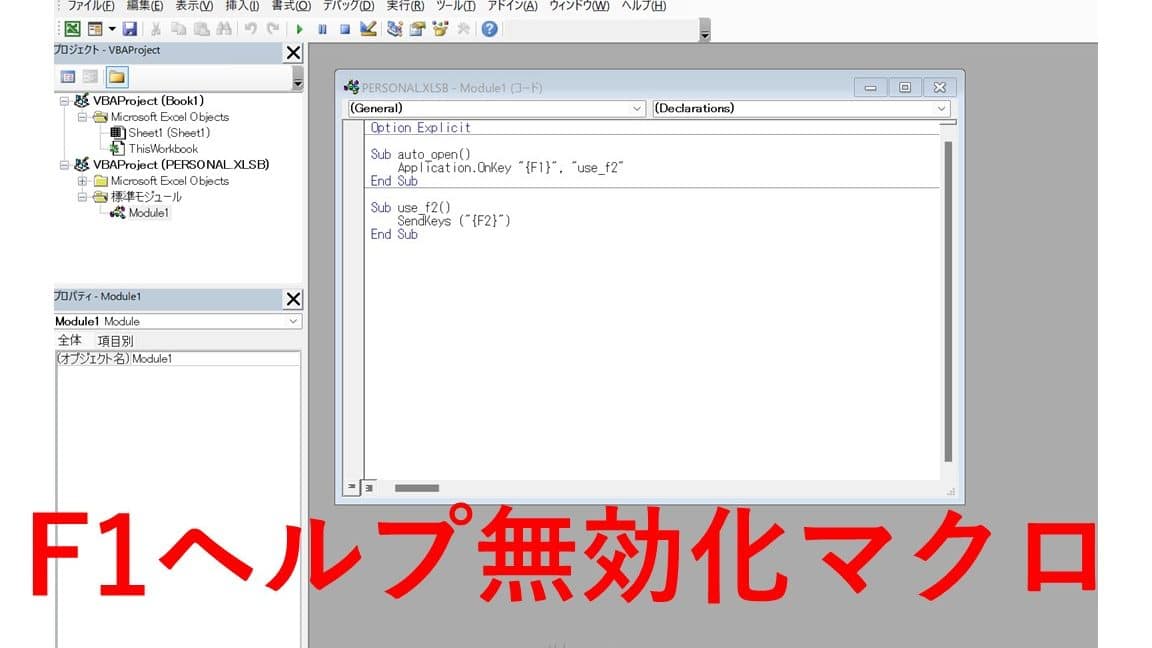Close the プロジェクト - VBAProject panel
The height and width of the screenshot is (648, 1152).
(293, 53)
